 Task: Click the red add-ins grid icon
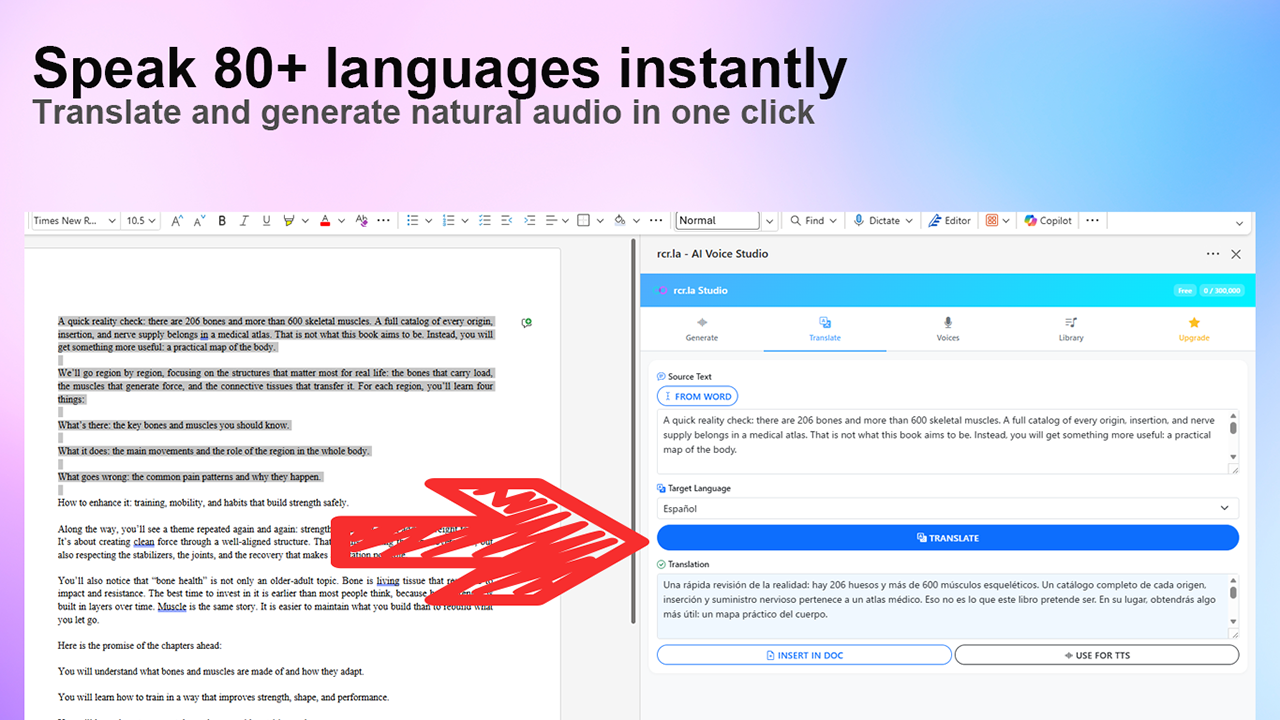(x=992, y=221)
